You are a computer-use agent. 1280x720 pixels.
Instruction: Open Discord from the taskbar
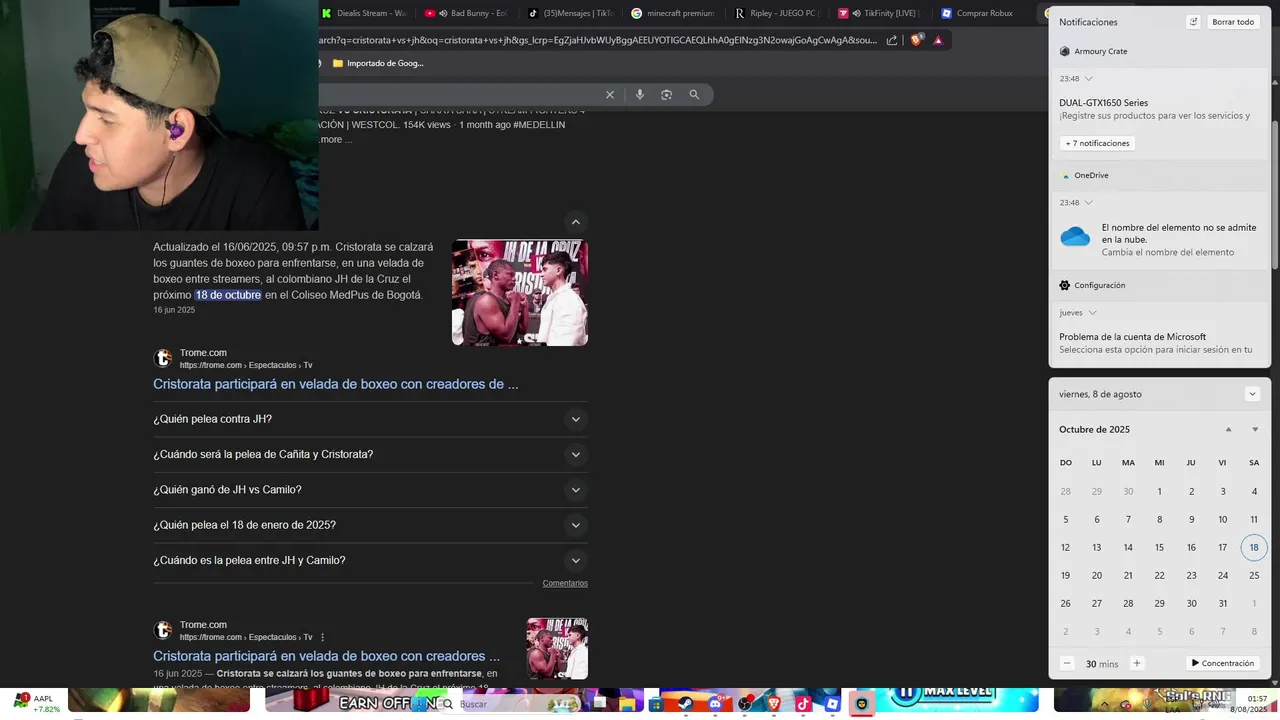pos(715,704)
